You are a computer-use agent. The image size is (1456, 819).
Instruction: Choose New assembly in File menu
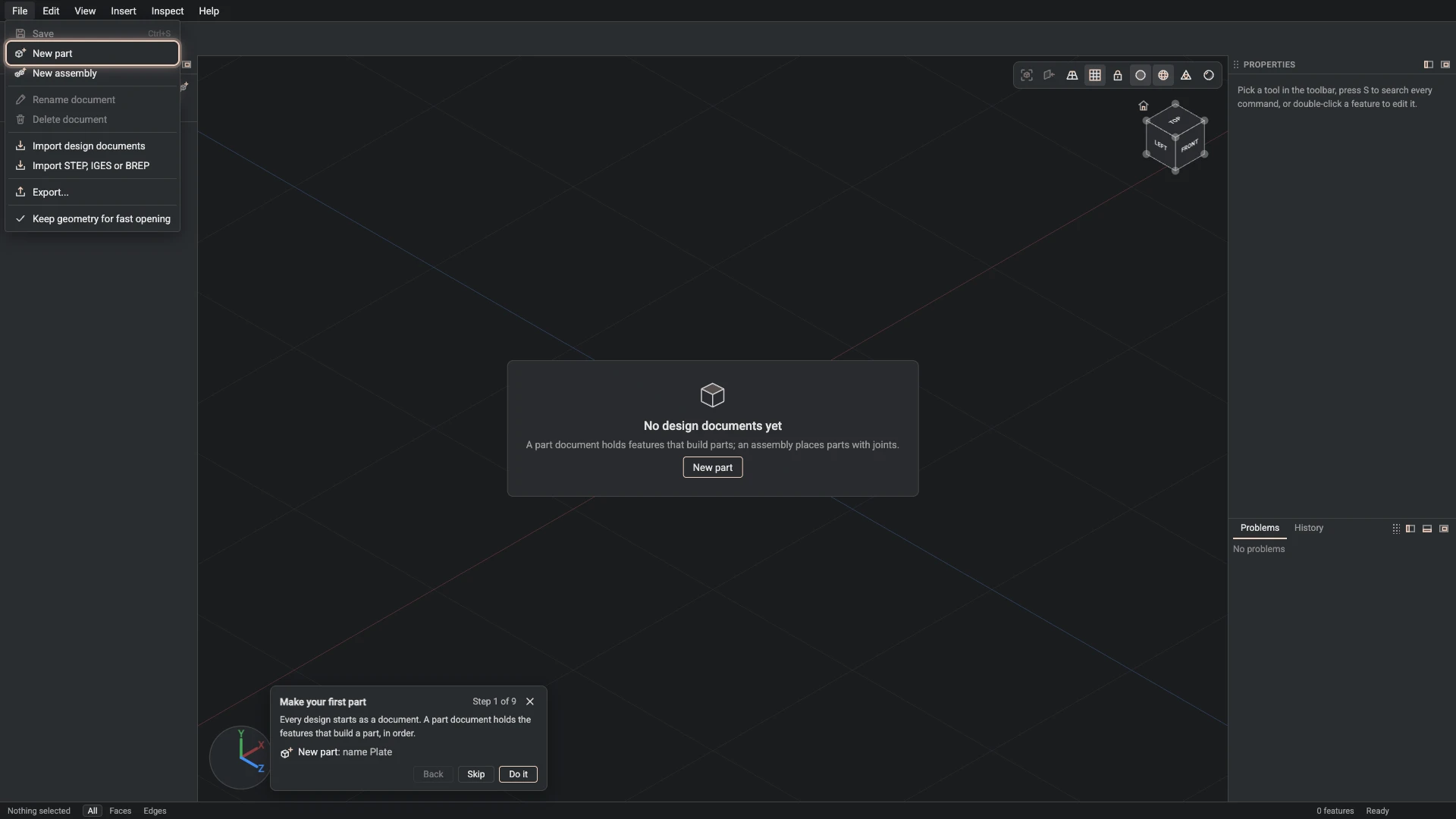(x=93, y=74)
